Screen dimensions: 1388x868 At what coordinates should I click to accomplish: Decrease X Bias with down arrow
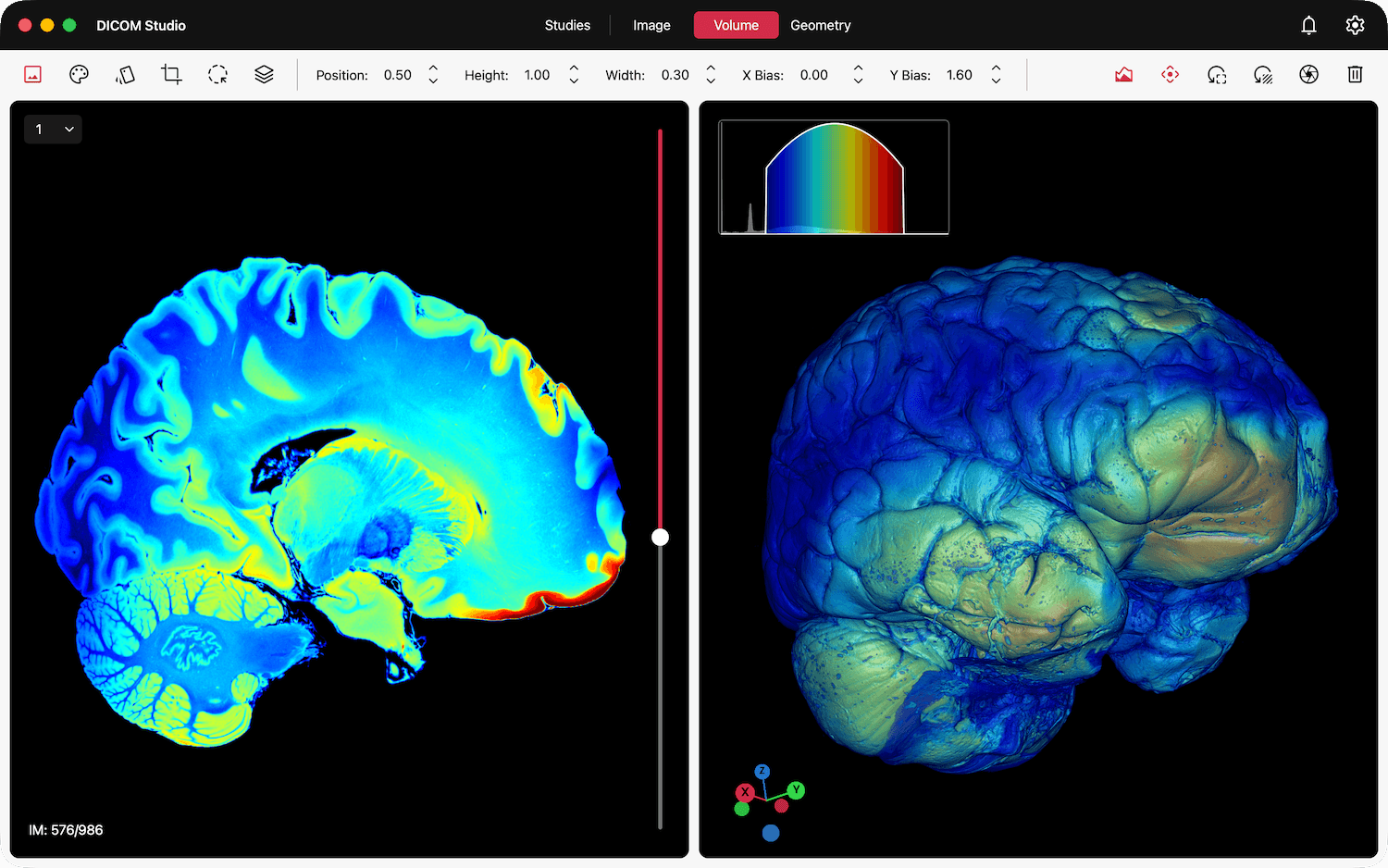coord(858,81)
